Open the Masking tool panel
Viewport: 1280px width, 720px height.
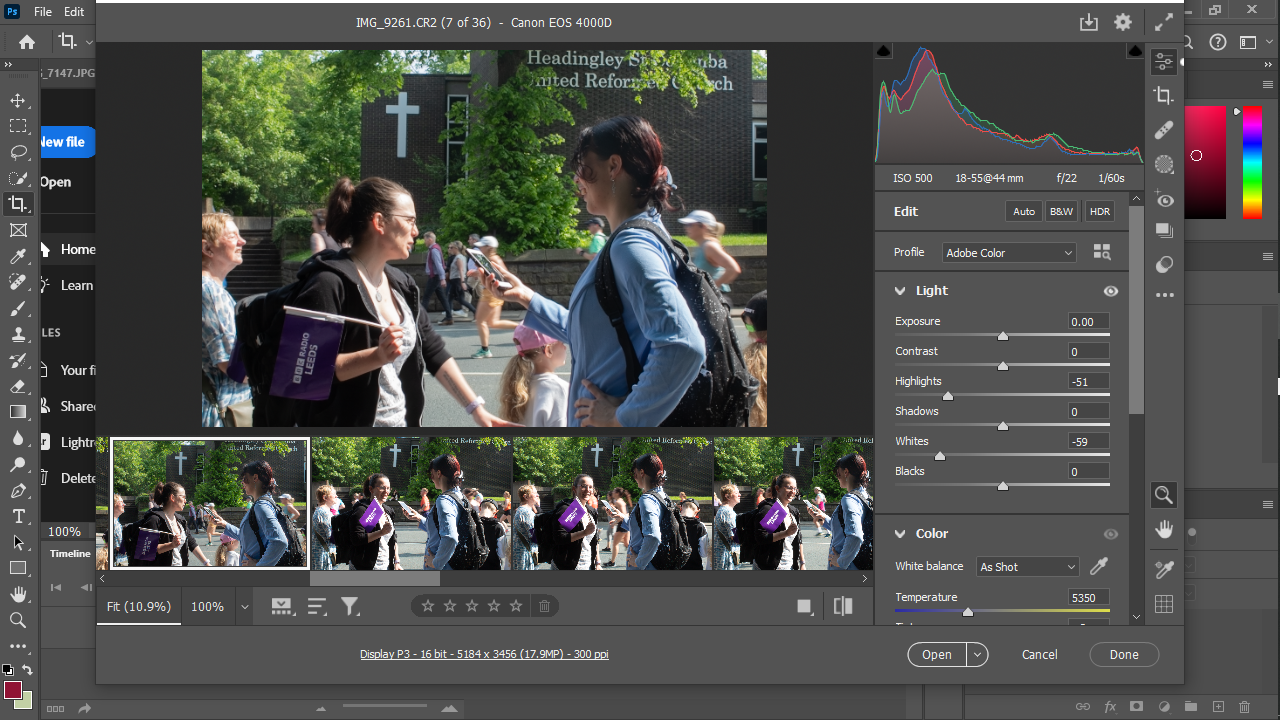coord(1163,164)
